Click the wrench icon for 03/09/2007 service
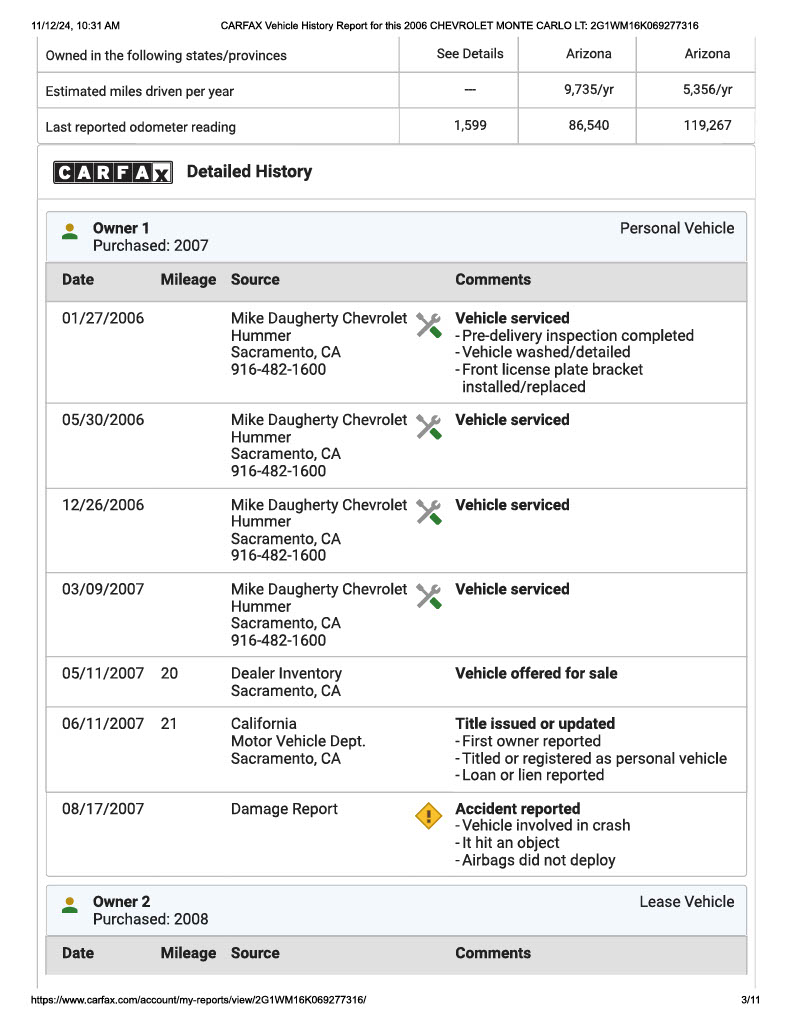Image resolution: width=791 pixels, height=1024 pixels. [428, 596]
